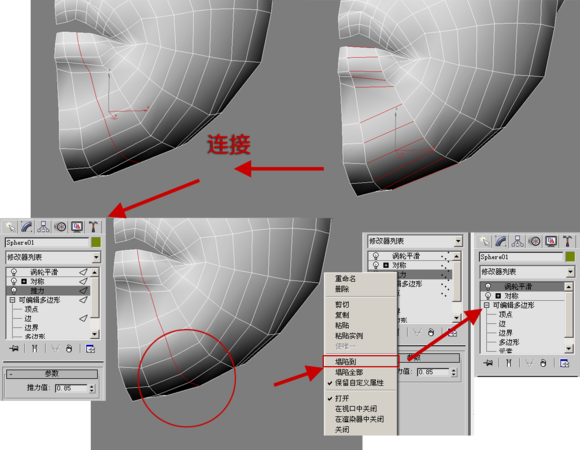Expand 对称 plus box in middle panel
This screenshot has width=580, height=450.
[x=386, y=265]
